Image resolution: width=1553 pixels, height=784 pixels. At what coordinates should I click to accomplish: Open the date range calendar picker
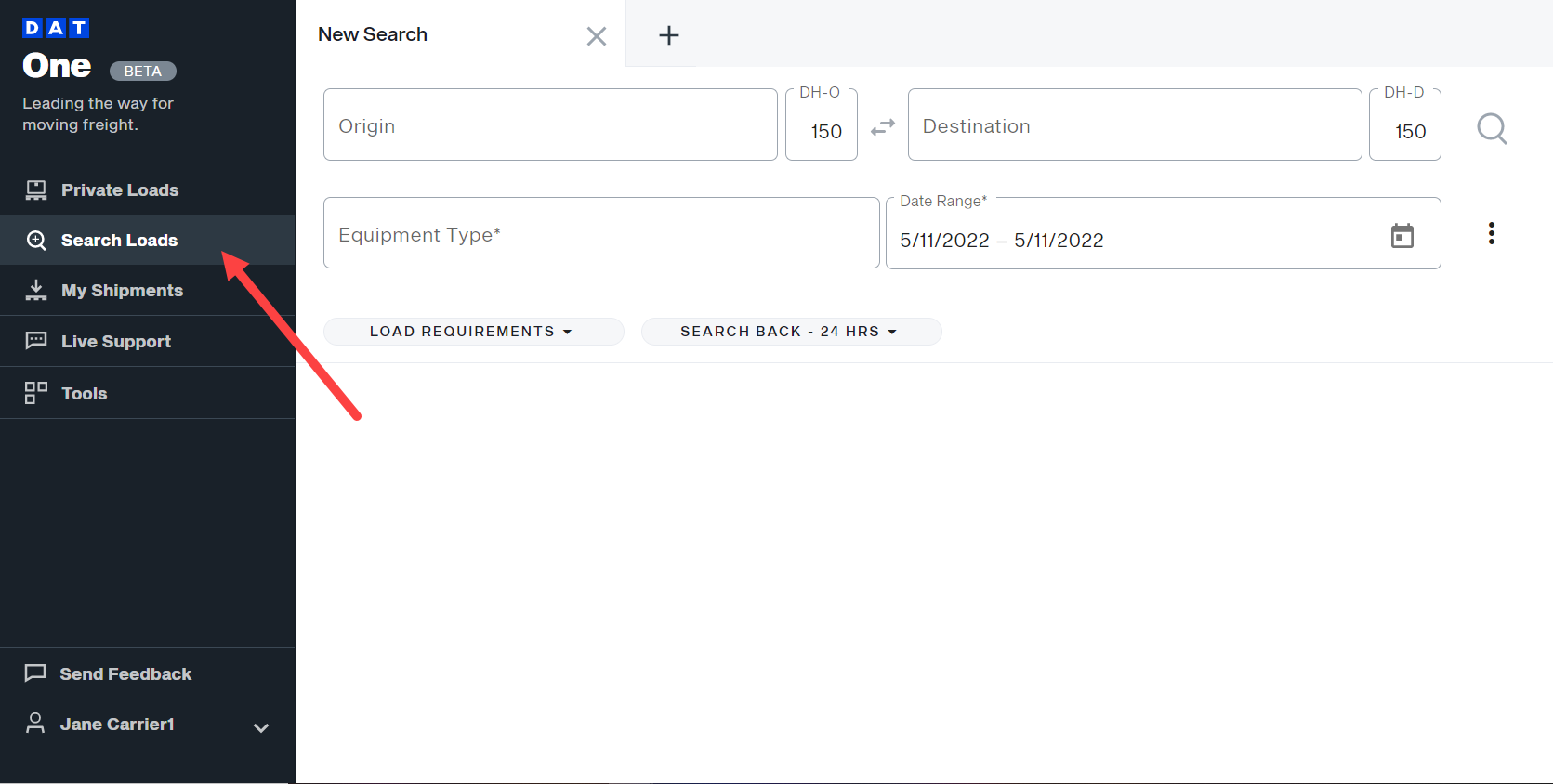coord(1402,236)
